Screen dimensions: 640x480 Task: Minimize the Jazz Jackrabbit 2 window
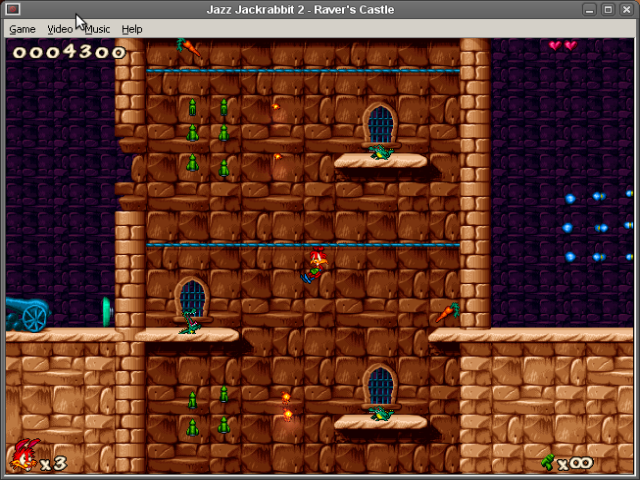pos(589,9)
